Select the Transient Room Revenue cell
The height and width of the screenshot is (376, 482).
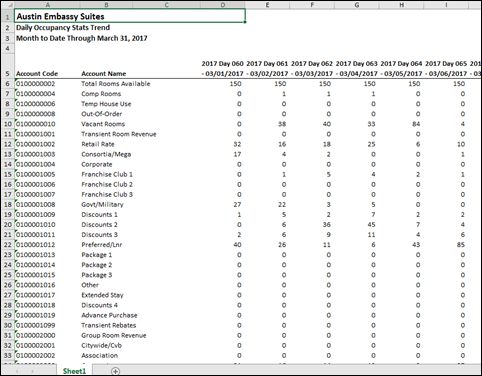(119, 134)
